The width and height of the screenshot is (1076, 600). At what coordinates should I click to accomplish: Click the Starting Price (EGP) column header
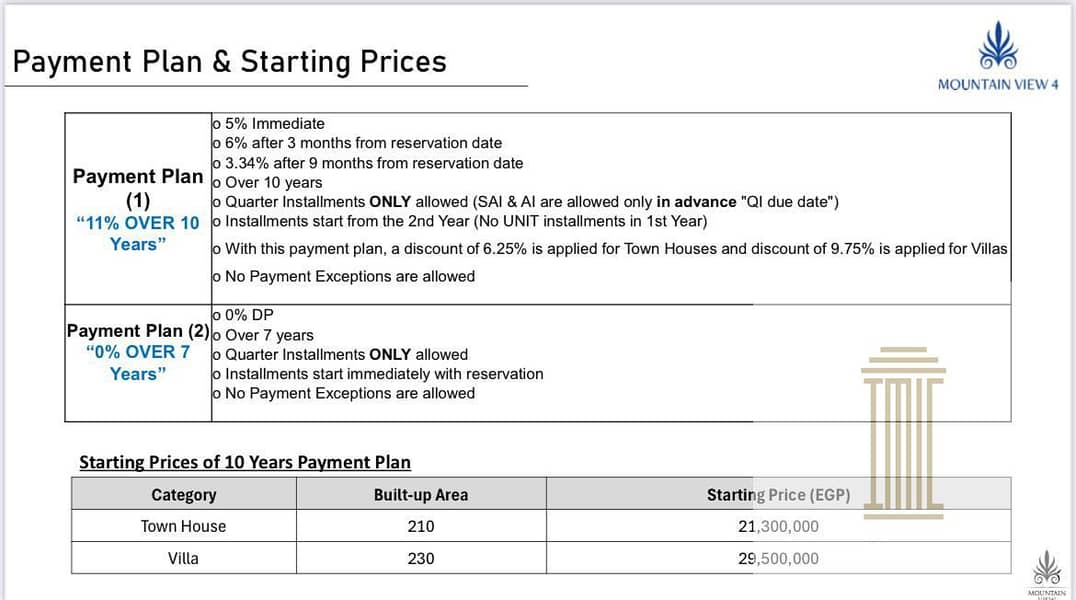pyautogui.click(x=778, y=494)
